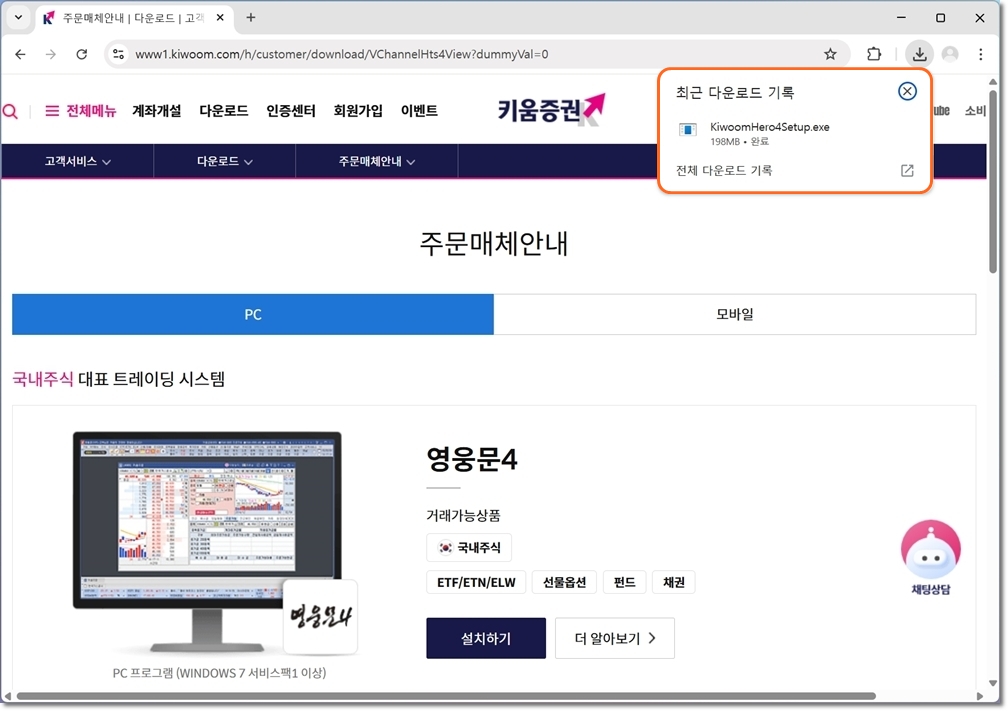Click the Kiwoom search magnifier icon
Image resolution: width=1008 pixels, height=711 pixels.
coord(10,111)
